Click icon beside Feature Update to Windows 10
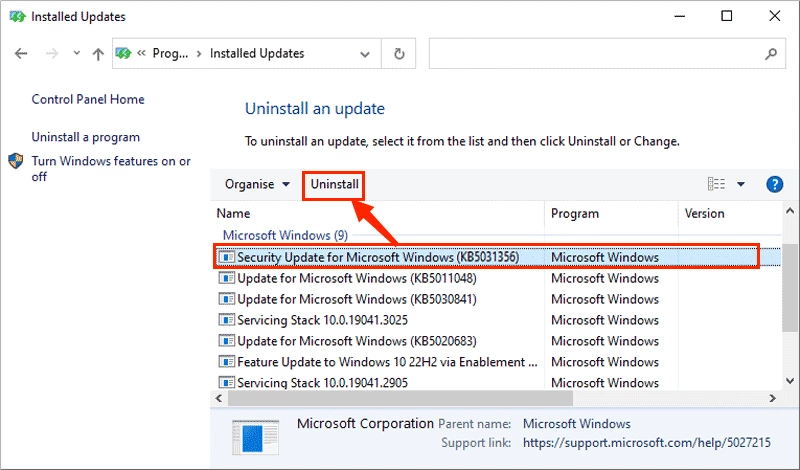The width and height of the screenshot is (800, 470). tap(226, 361)
